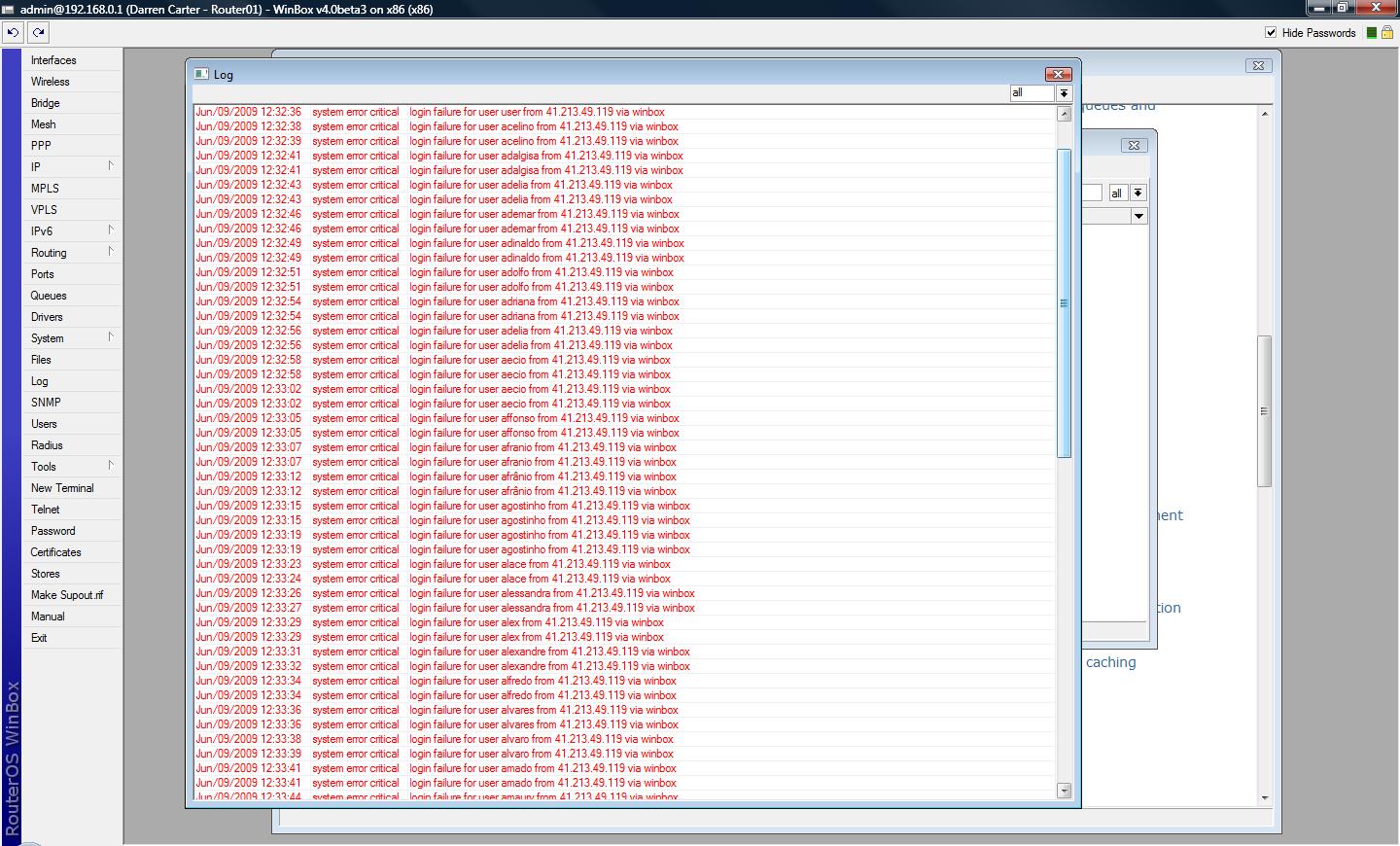Click the green status indicator icon
Screen dimensions: 1400x846
click(1372, 32)
